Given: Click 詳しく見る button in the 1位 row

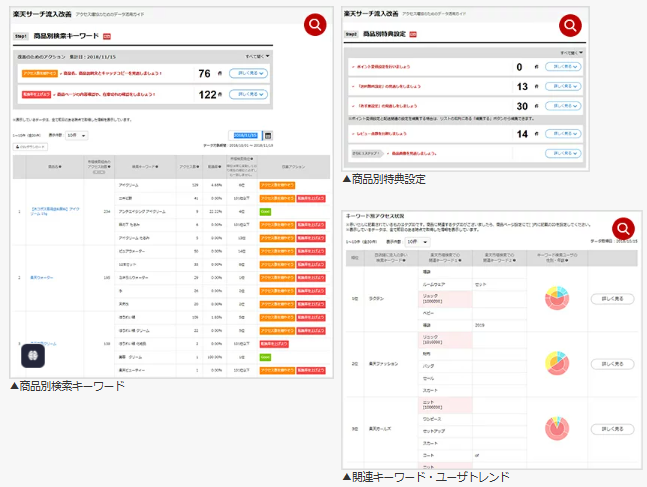Looking at the screenshot, I should pyautogui.click(x=612, y=299).
